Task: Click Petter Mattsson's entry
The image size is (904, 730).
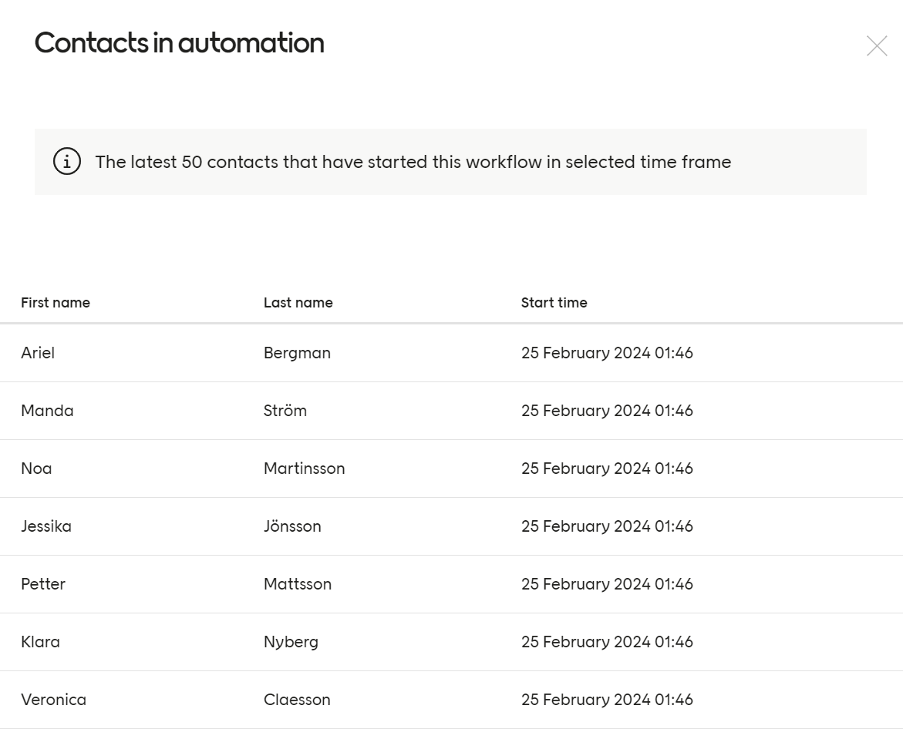Action: [44, 584]
